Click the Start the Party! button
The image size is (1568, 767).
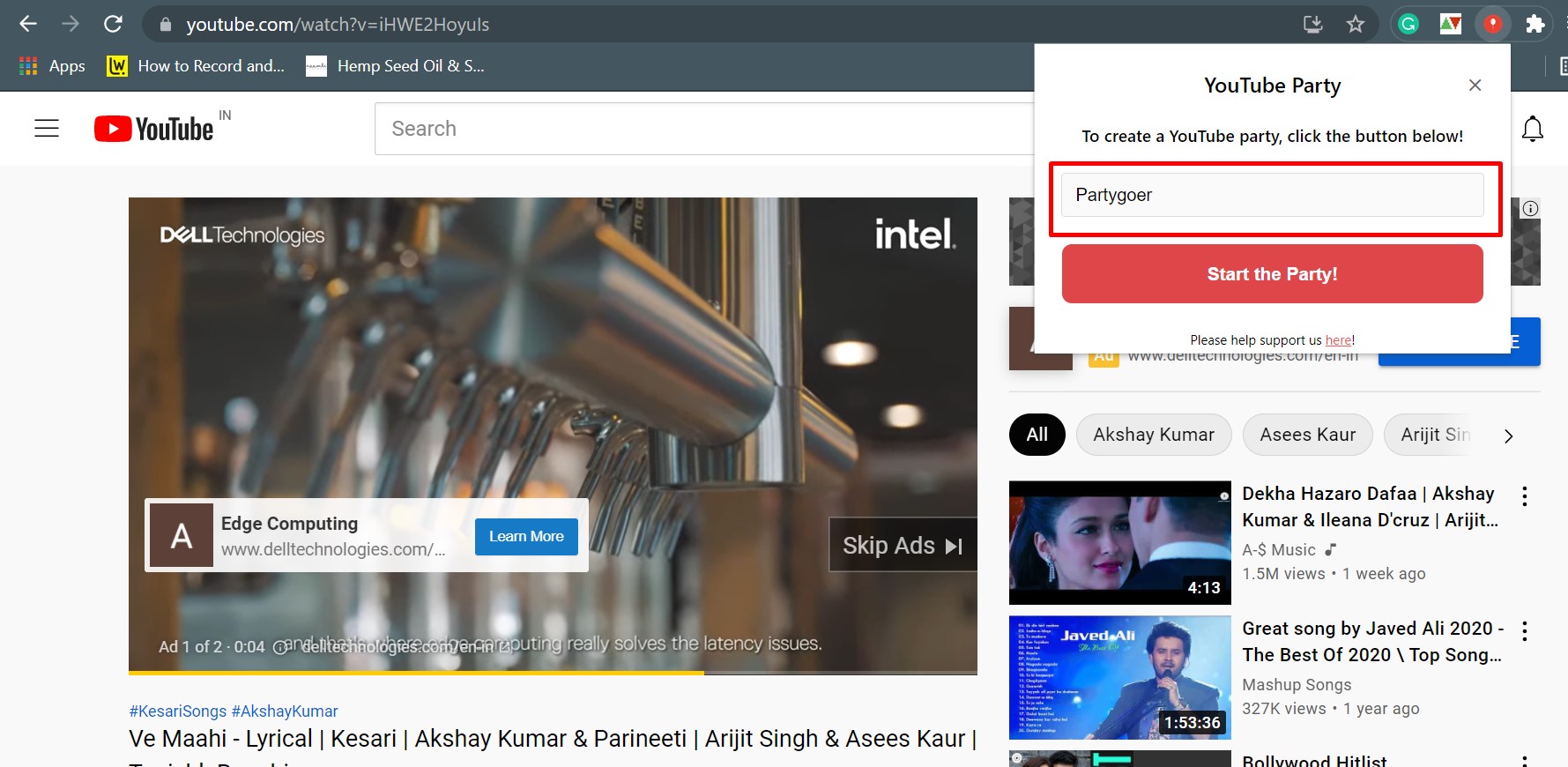pos(1272,274)
